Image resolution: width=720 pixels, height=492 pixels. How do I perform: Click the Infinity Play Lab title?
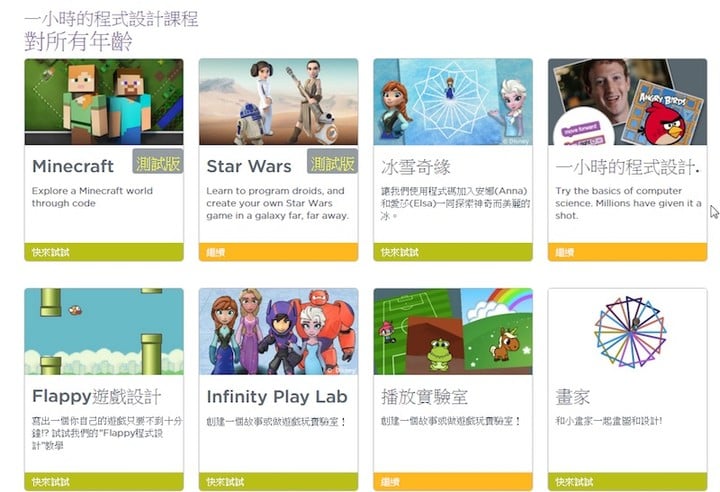tap(277, 396)
